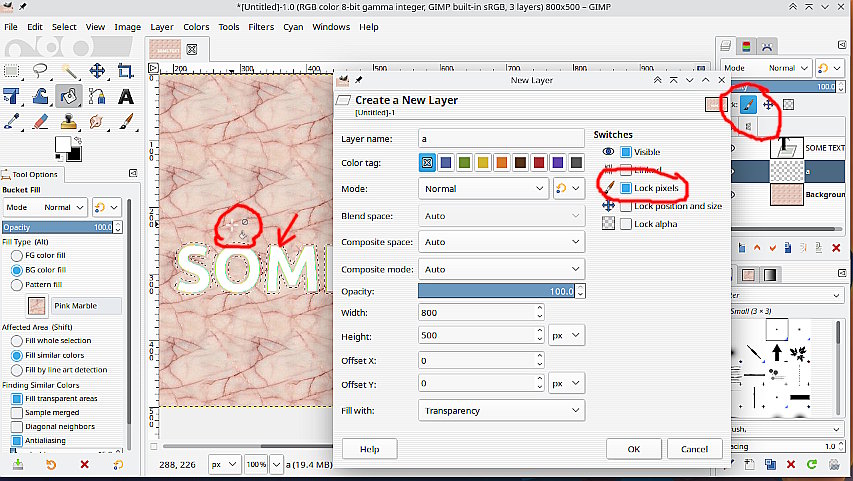
Task: Toggle the Lock pixels checkbox
Action: [626, 188]
